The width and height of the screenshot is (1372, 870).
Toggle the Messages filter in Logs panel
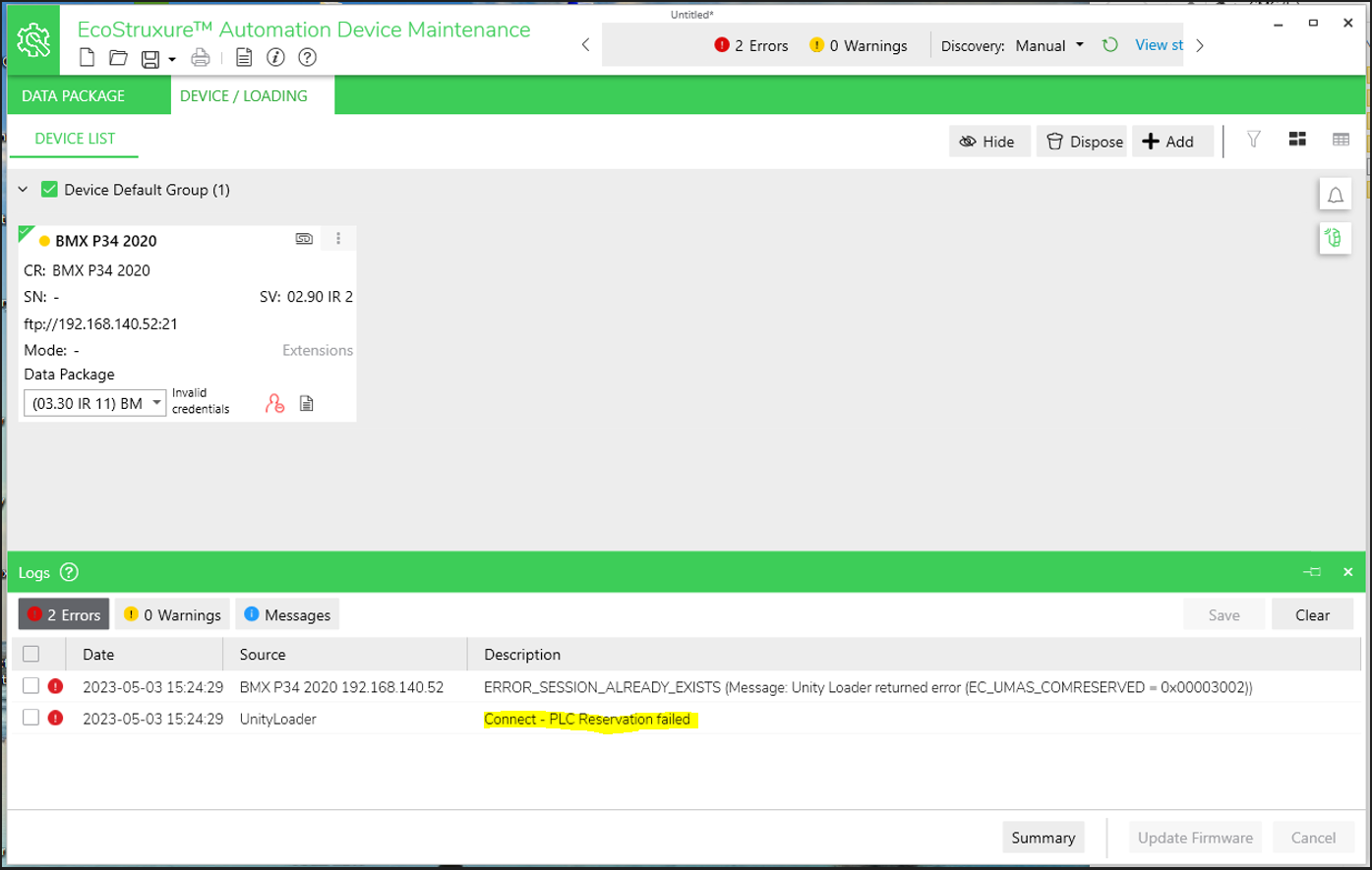point(287,614)
